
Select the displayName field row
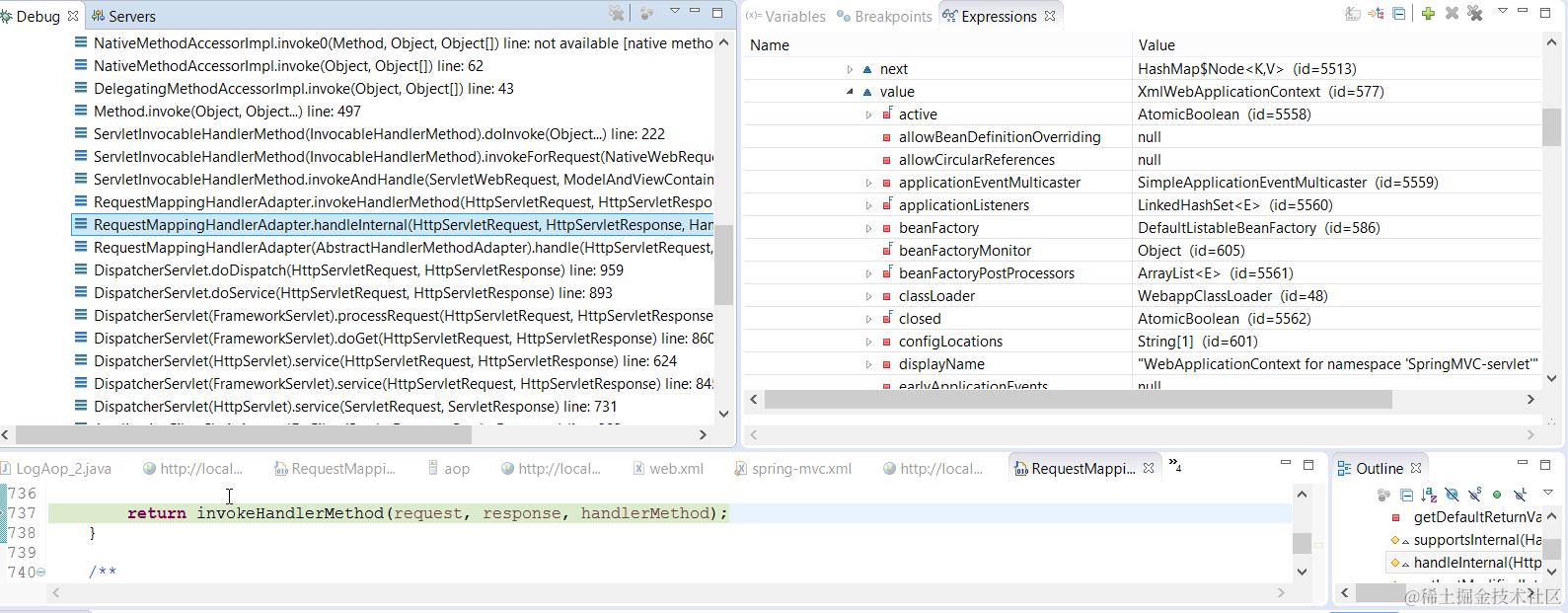click(x=1142, y=364)
